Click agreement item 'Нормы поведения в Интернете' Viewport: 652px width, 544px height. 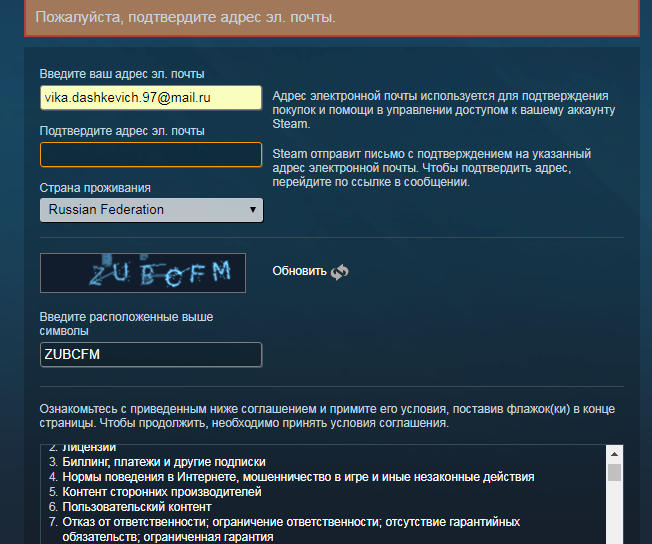(298, 477)
